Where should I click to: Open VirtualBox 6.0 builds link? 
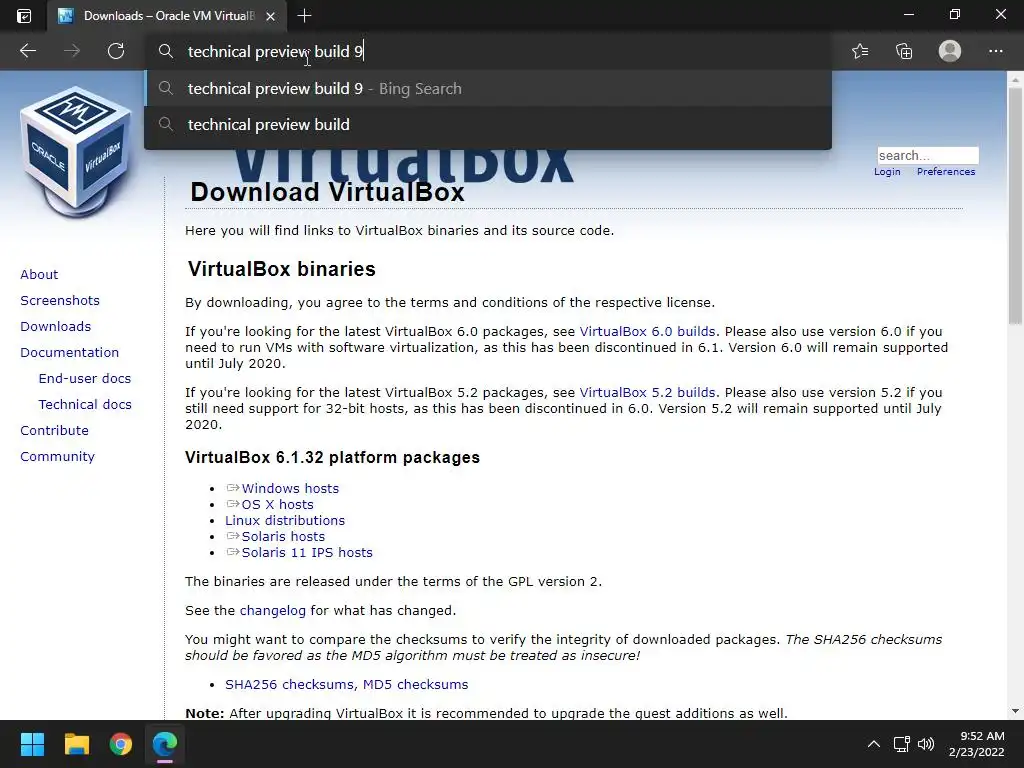pyautogui.click(x=647, y=332)
